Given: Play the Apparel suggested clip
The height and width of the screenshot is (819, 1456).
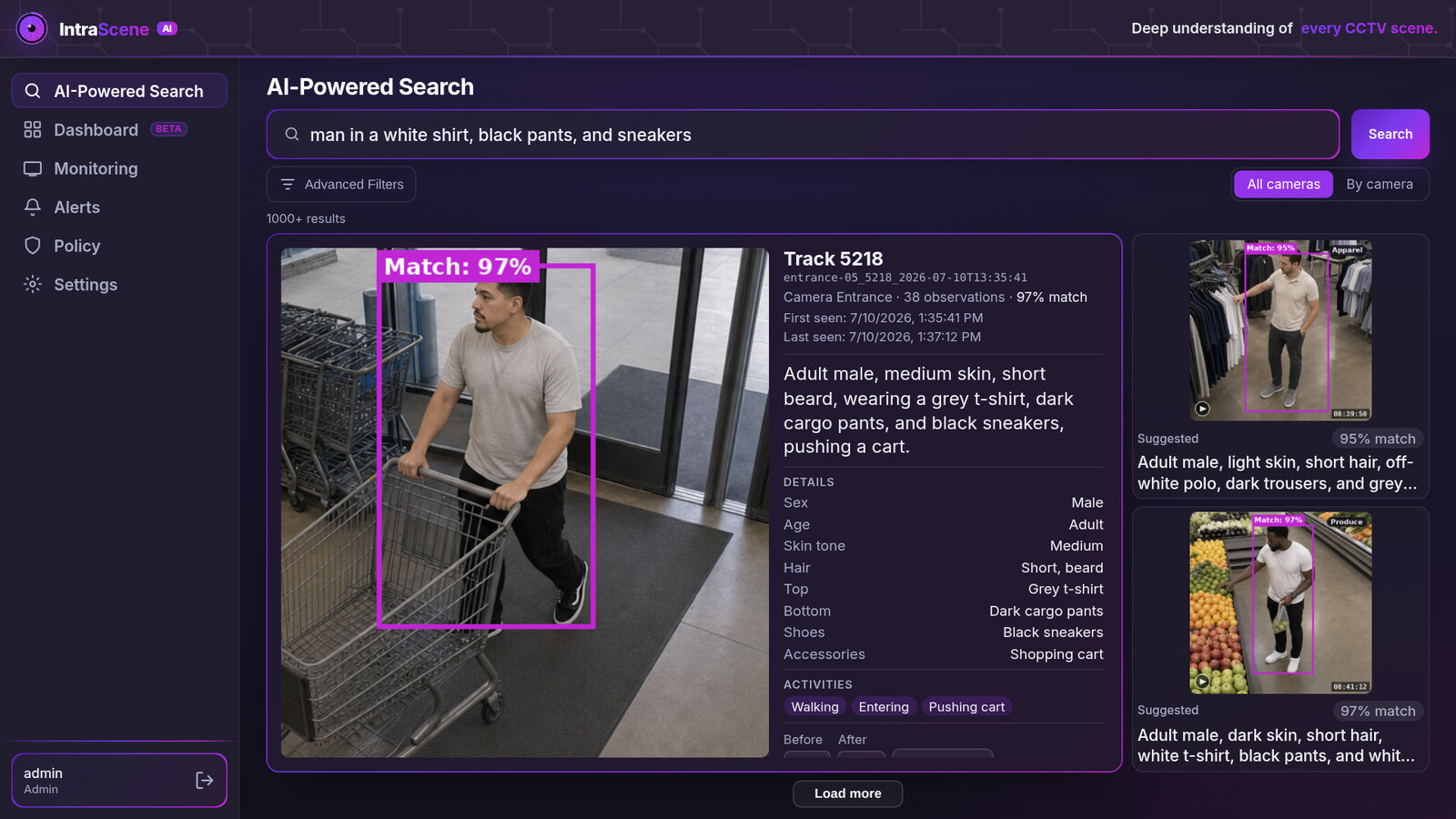Looking at the screenshot, I should click(1202, 409).
